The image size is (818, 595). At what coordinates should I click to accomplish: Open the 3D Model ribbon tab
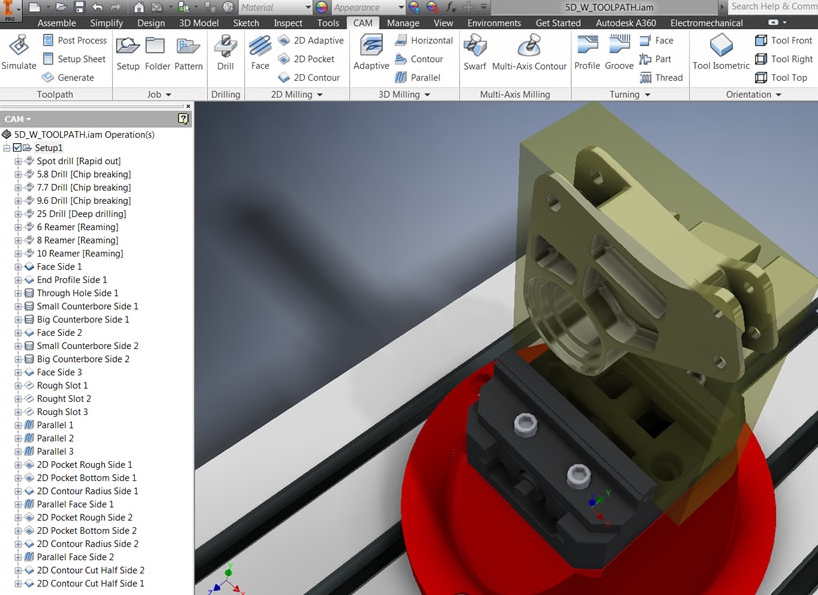(x=199, y=23)
